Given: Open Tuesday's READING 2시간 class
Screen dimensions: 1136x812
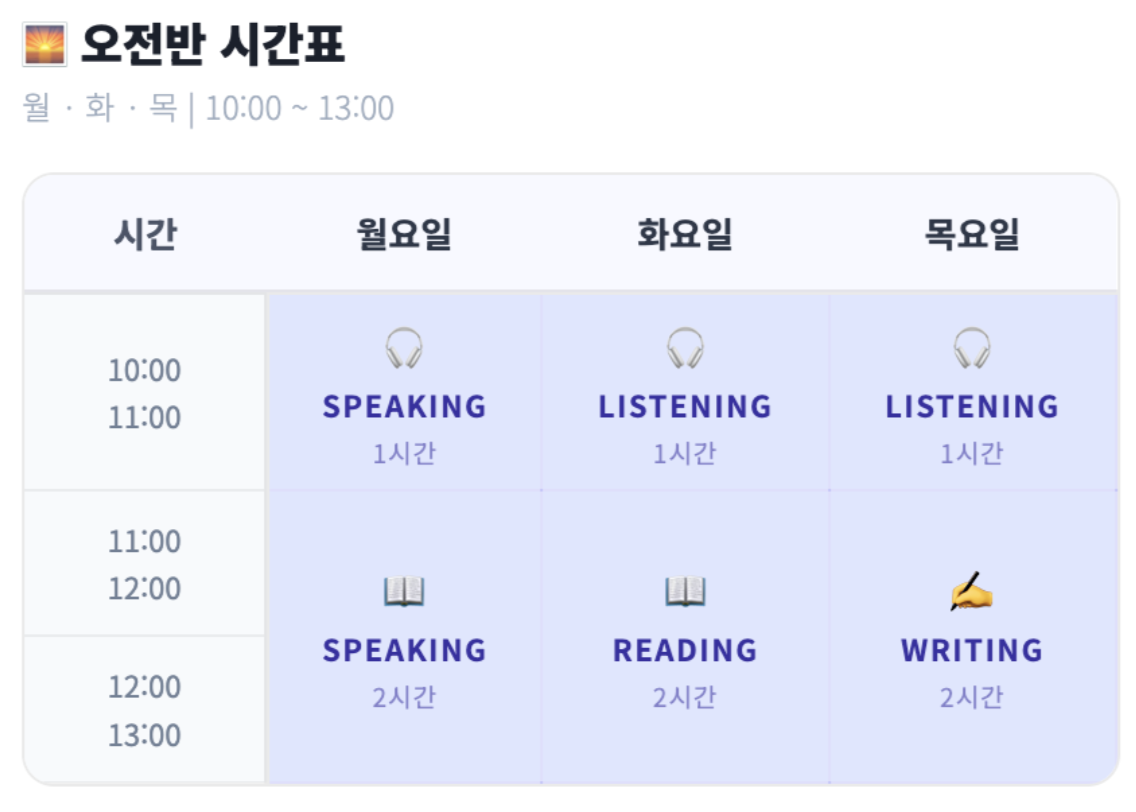Looking at the screenshot, I should [685, 637].
